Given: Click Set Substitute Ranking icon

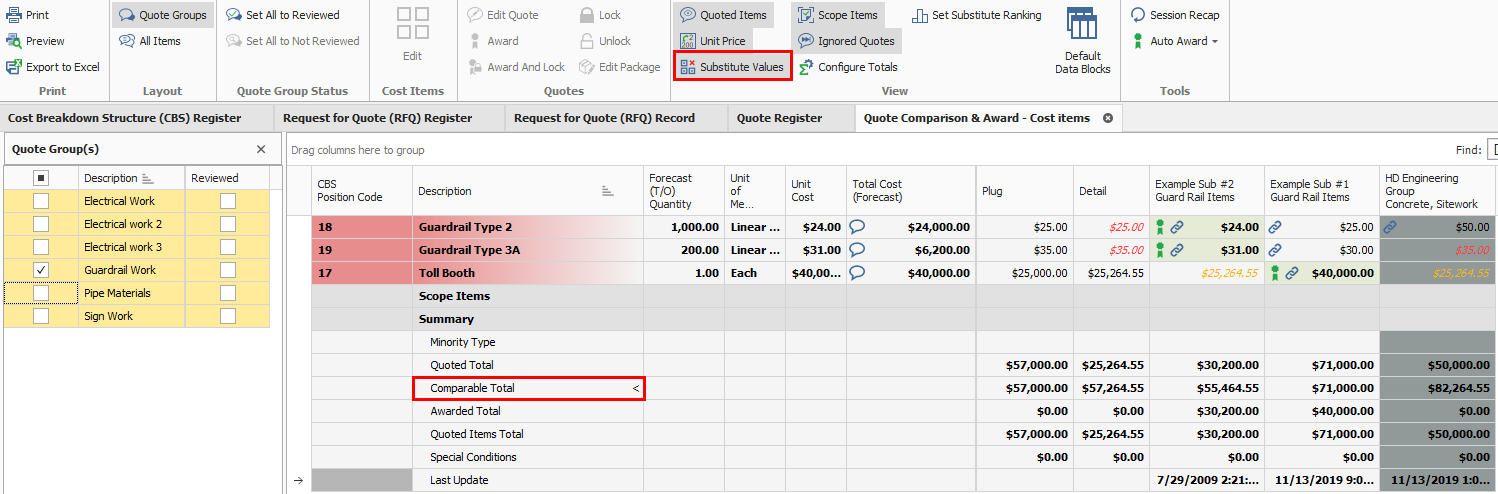Looking at the screenshot, I should click(x=919, y=15).
